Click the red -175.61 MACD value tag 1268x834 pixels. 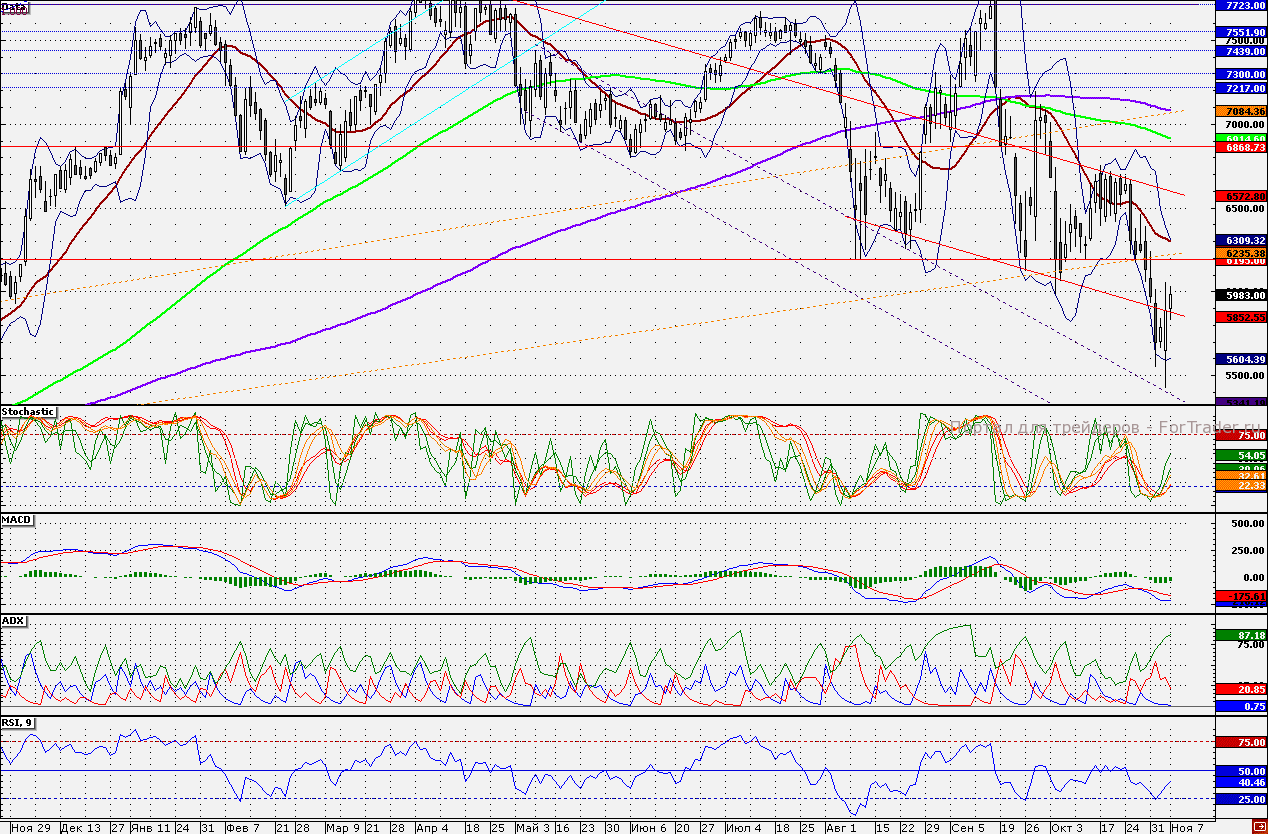(x=1240, y=597)
